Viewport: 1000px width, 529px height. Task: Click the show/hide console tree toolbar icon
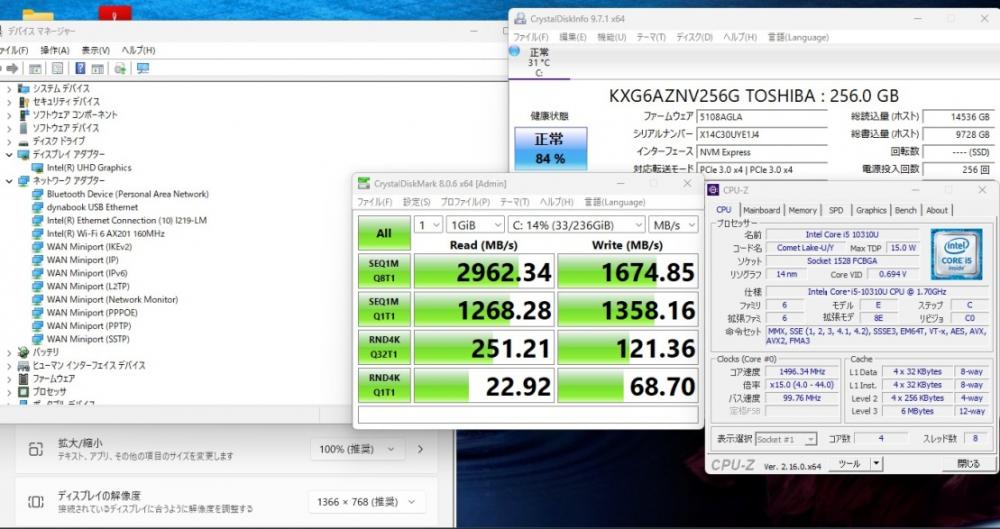35,68
